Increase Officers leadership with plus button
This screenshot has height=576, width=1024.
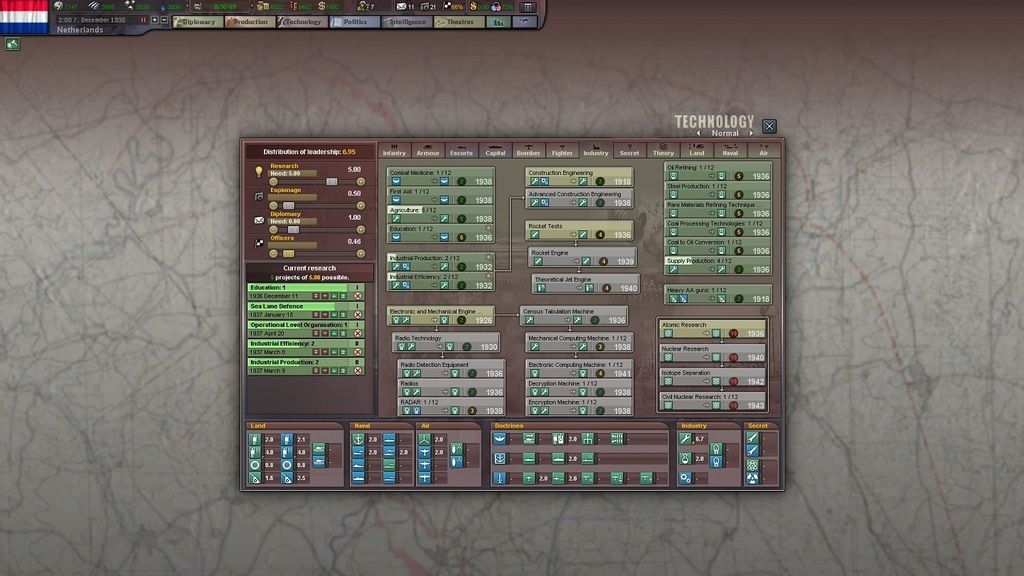point(360,254)
